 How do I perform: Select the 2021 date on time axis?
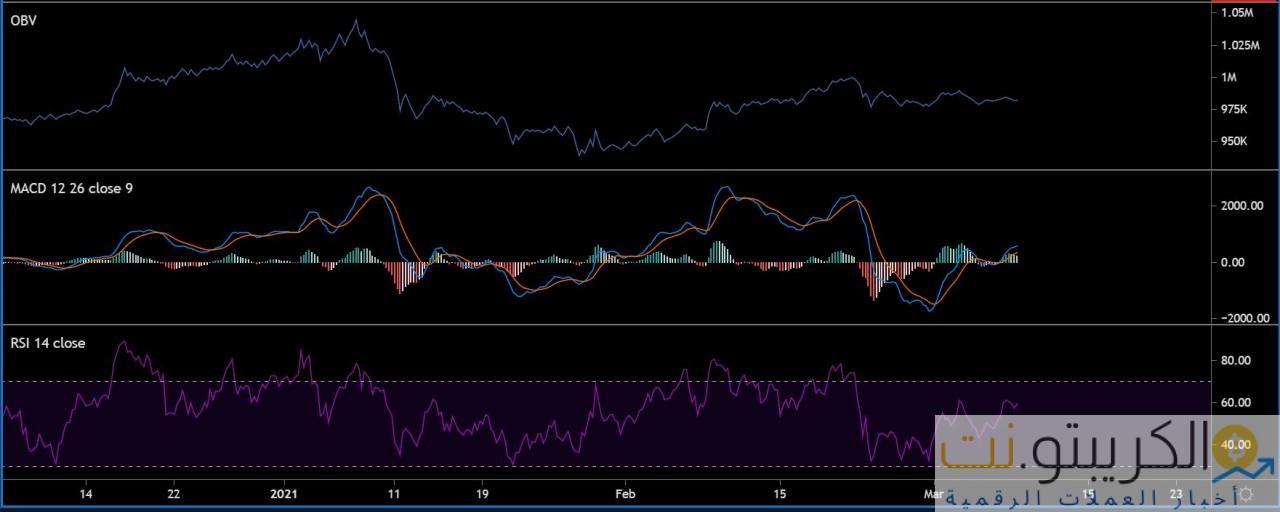click(285, 494)
